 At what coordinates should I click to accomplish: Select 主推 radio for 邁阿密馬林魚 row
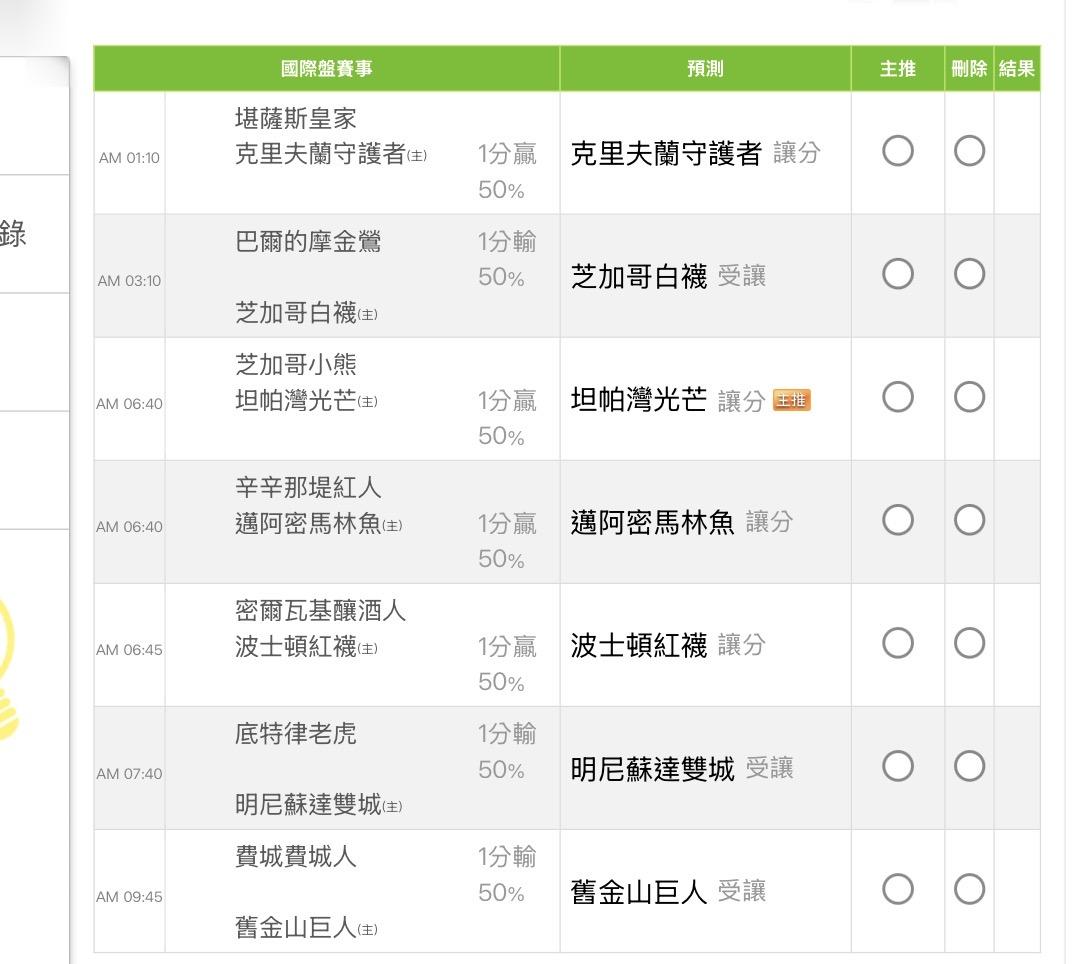click(897, 521)
